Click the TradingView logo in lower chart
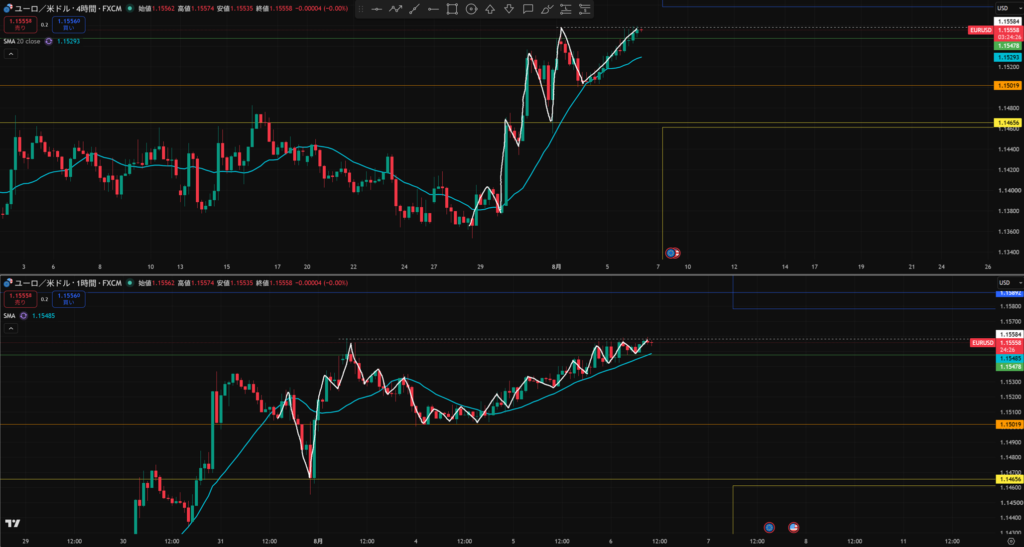The width and height of the screenshot is (1024, 547). pyautogui.click(x=12, y=524)
